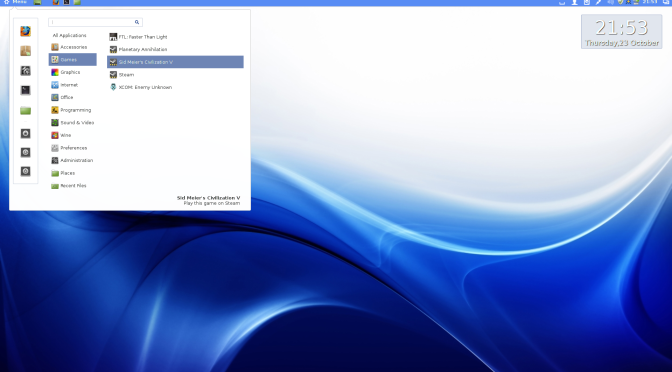This screenshot has height=372, width=672.
Task: Open the Places category
Action: pyautogui.click(x=72, y=173)
